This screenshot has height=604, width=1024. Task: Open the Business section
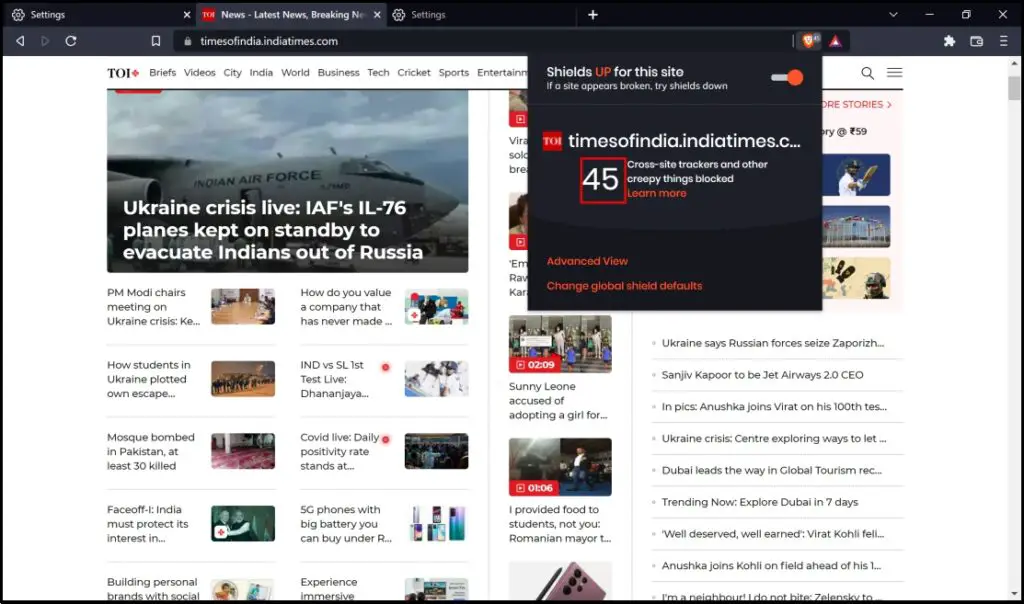(338, 72)
